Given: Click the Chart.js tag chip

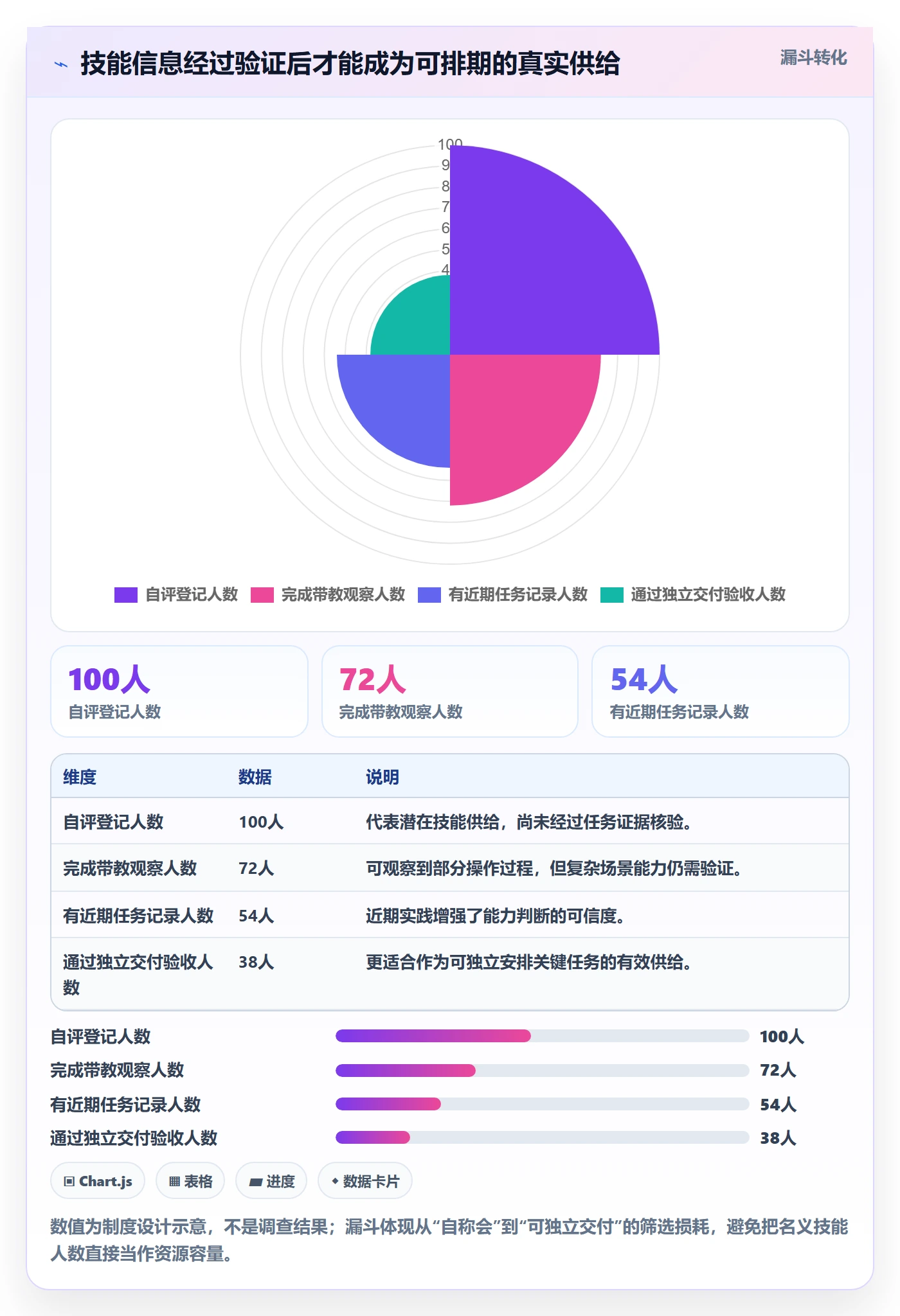Looking at the screenshot, I should tap(98, 1181).
